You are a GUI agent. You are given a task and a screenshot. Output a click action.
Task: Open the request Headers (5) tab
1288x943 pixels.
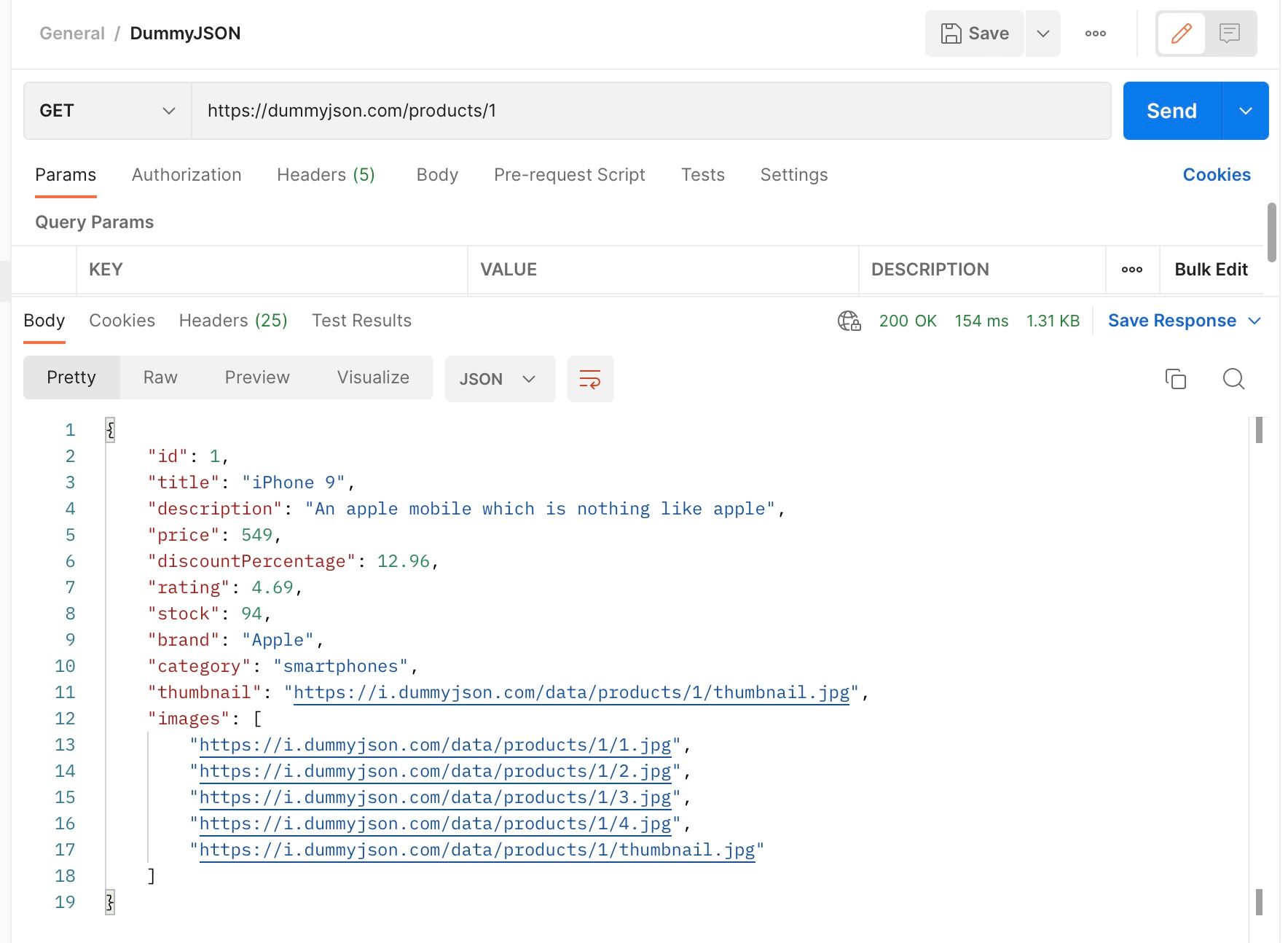(x=326, y=175)
